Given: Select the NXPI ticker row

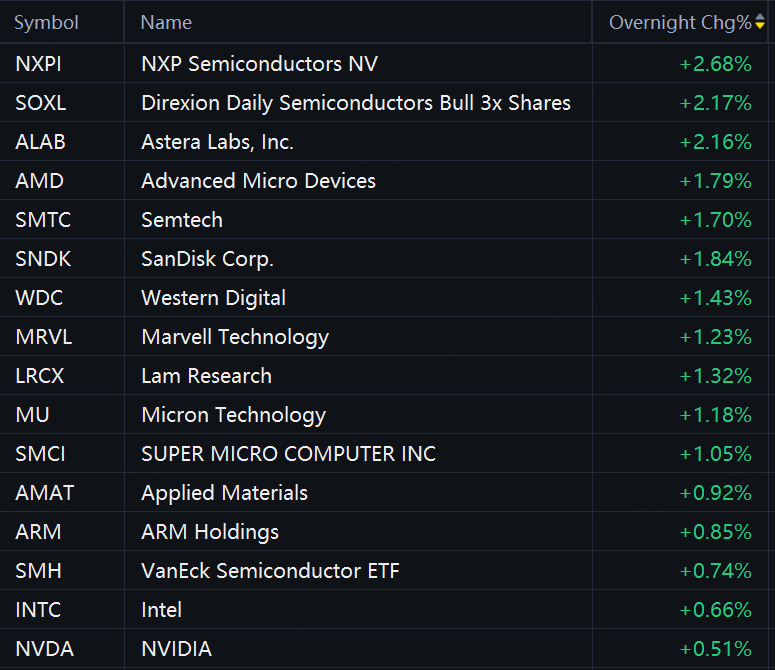Looking at the screenshot, I should pyautogui.click(x=37, y=65).
